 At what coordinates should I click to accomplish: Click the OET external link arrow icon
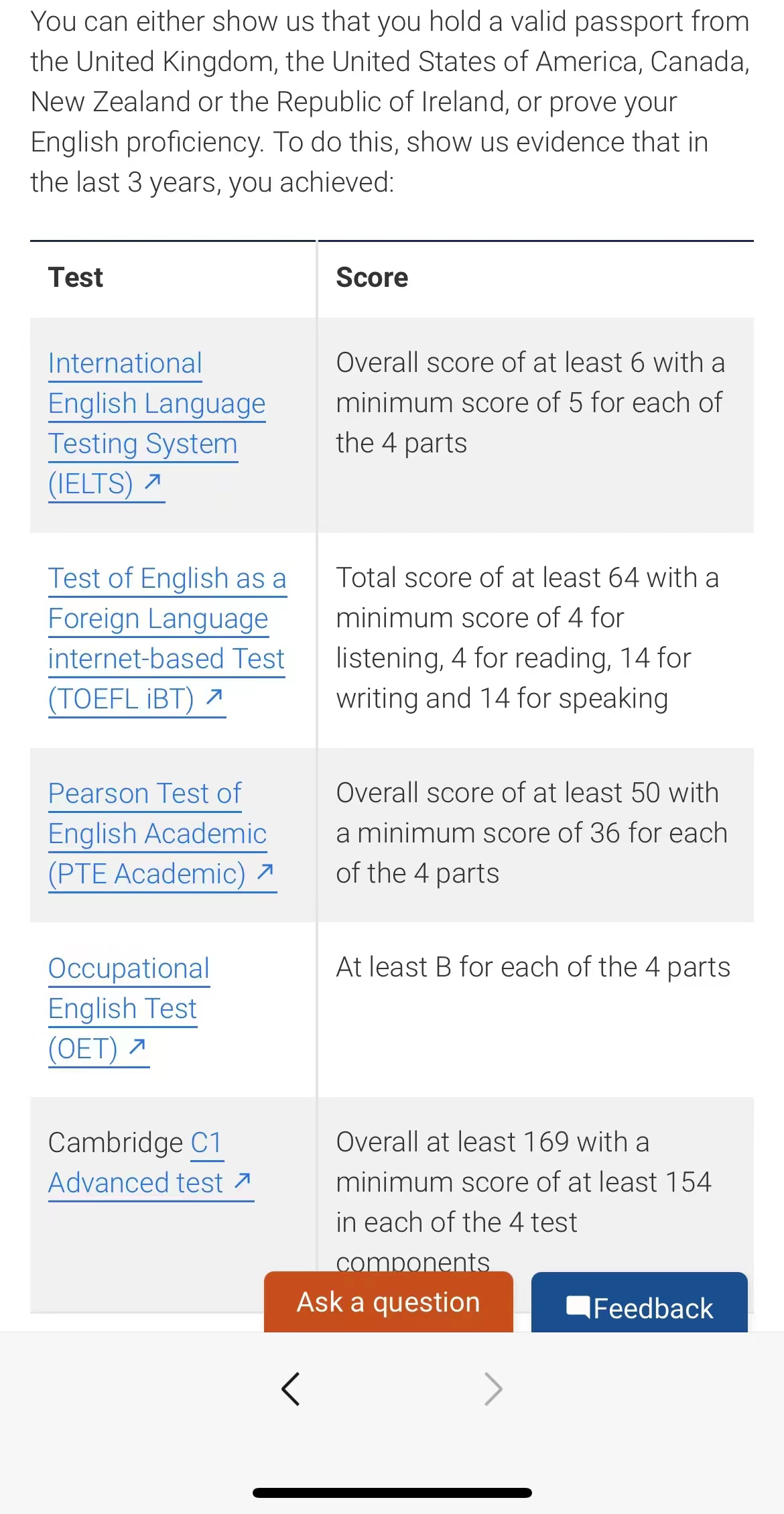(x=137, y=1046)
